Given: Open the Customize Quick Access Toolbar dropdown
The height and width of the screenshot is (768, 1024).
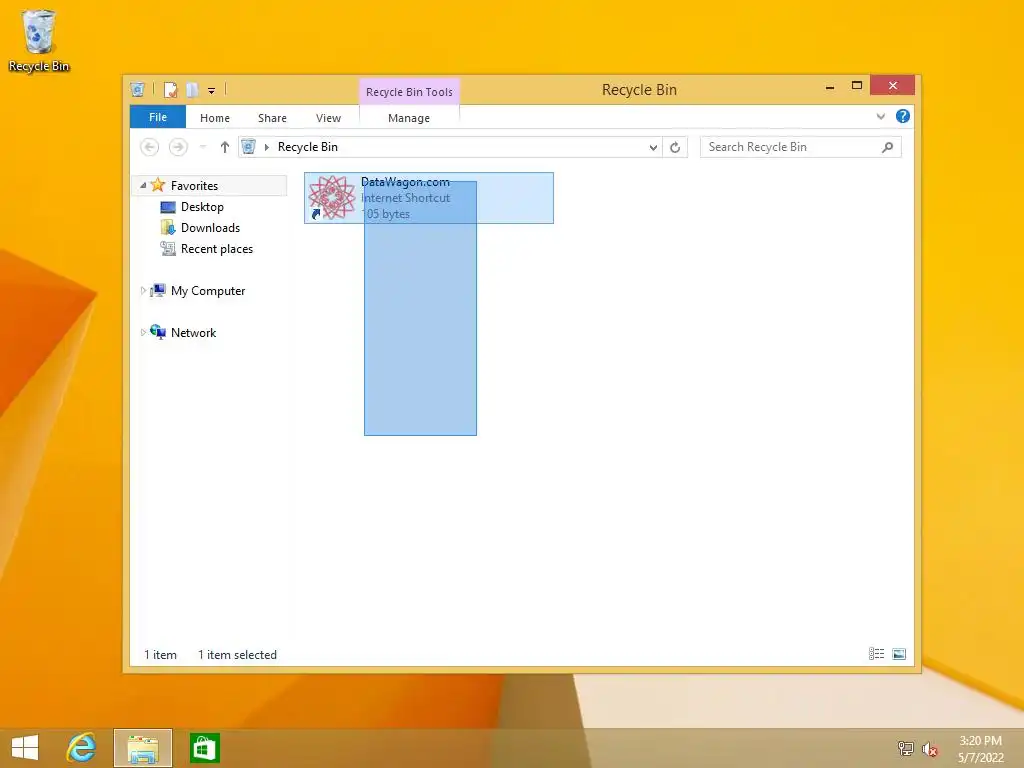Looking at the screenshot, I should click(212, 91).
